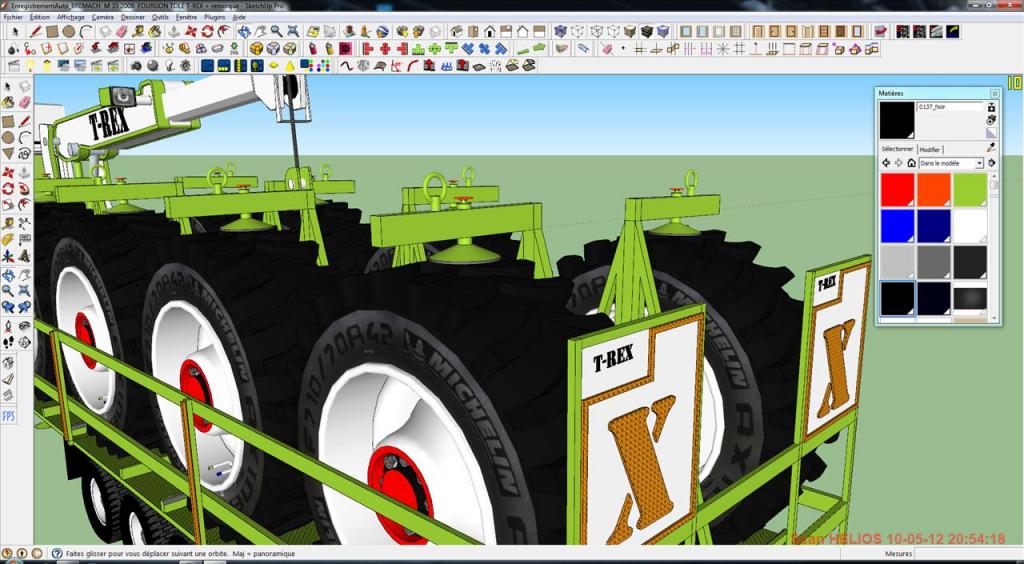Click the details arrow right of the Dans le modèle dropdown
1024x564 pixels.
point(991,163)
